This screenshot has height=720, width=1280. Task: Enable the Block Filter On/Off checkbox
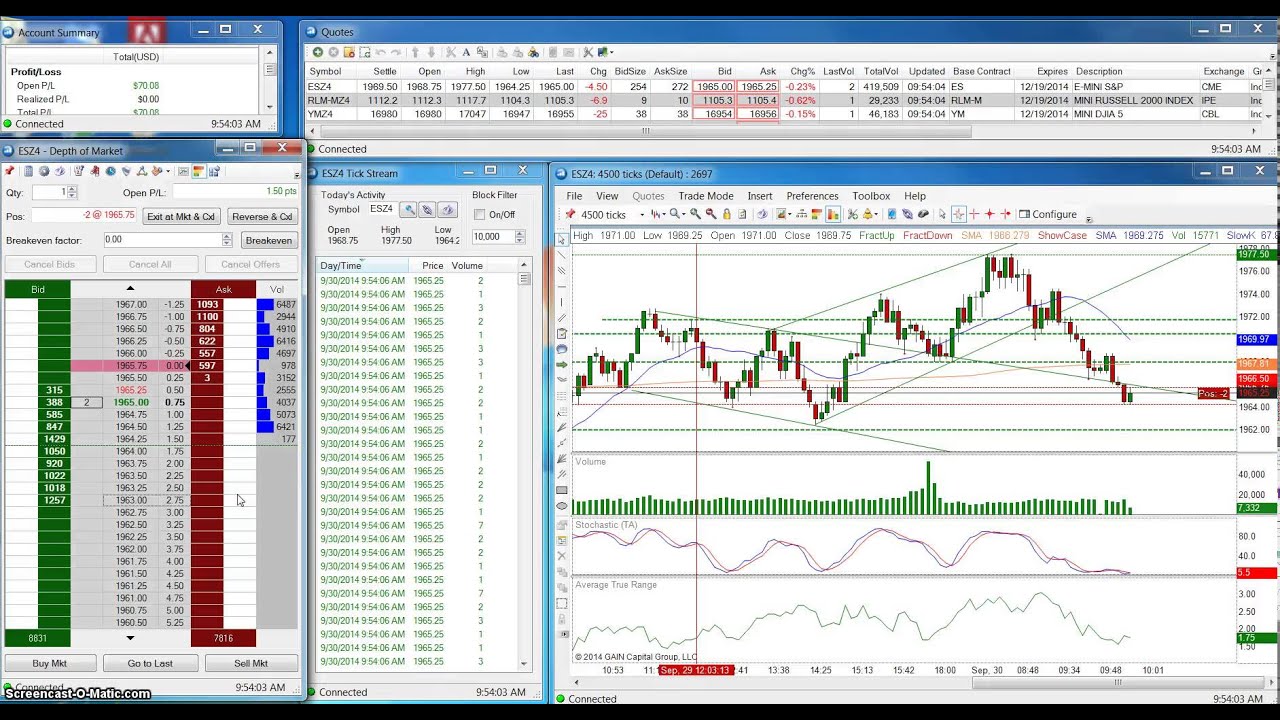click(479, 215)
